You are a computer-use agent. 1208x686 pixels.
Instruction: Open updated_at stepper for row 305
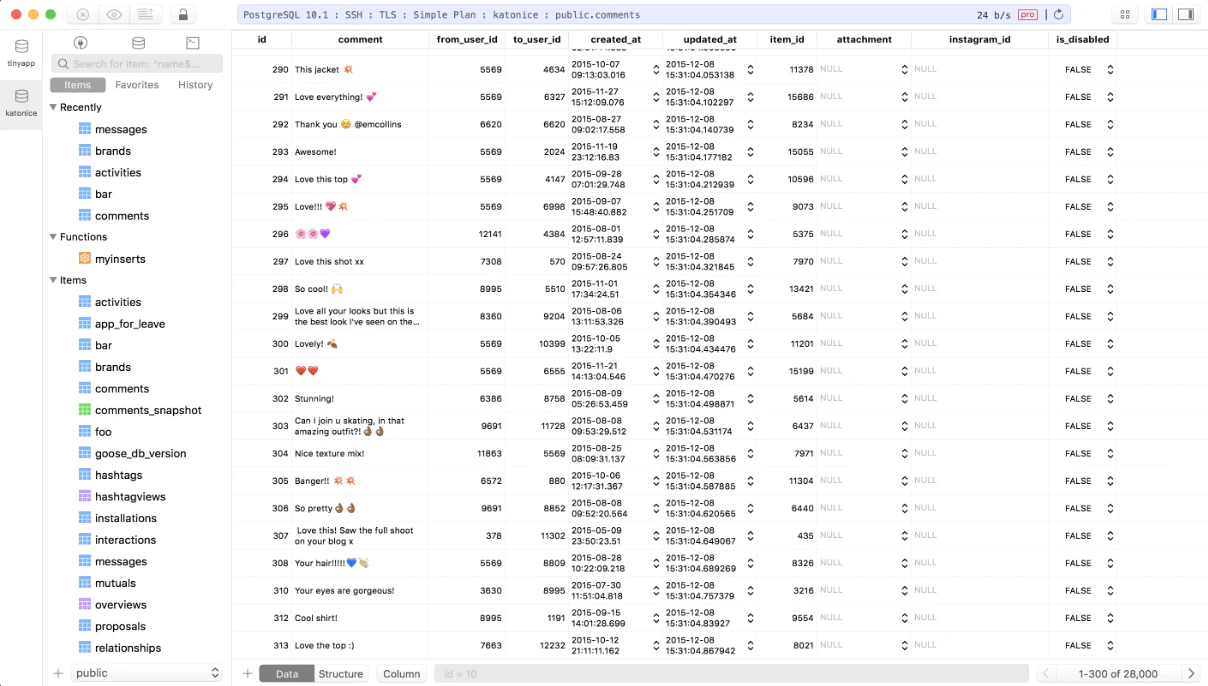tap(750, 481)
